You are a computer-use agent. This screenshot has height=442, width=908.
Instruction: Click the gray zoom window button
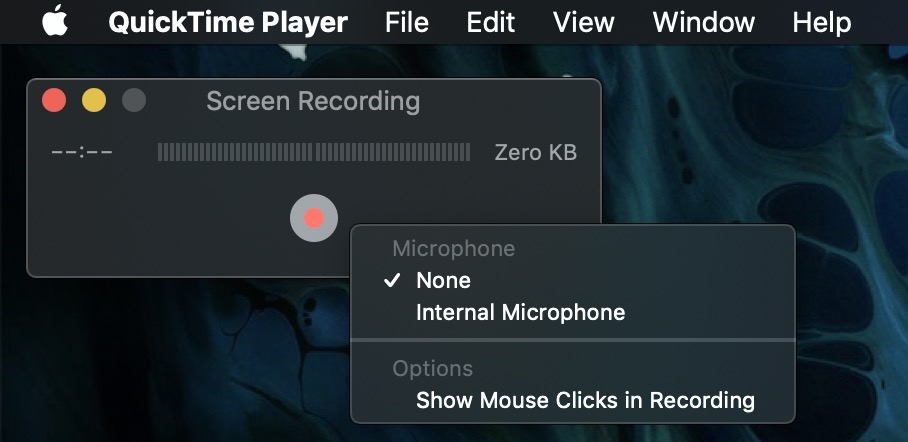[x=134, y=101]
